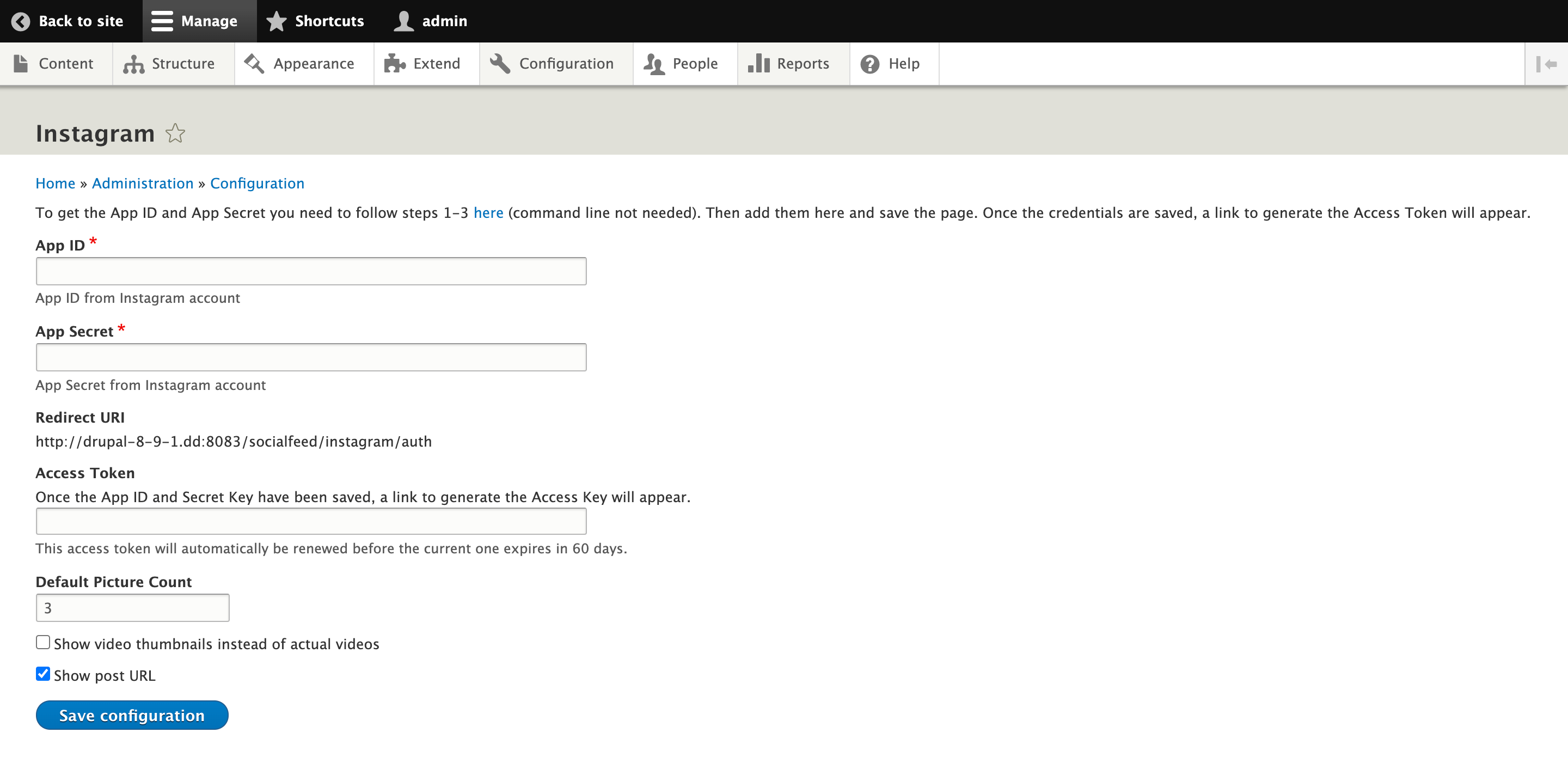Viewport: 1568px width, 781px height.
Task: Open the Help menu item
Action: click(894, 64)
